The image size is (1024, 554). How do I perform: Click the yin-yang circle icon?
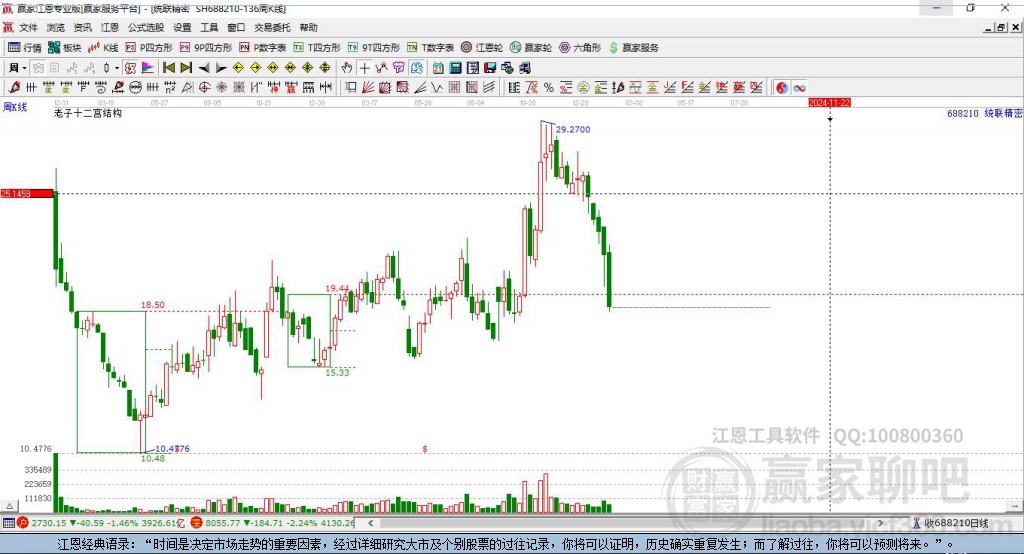click(x=782, y=88)
